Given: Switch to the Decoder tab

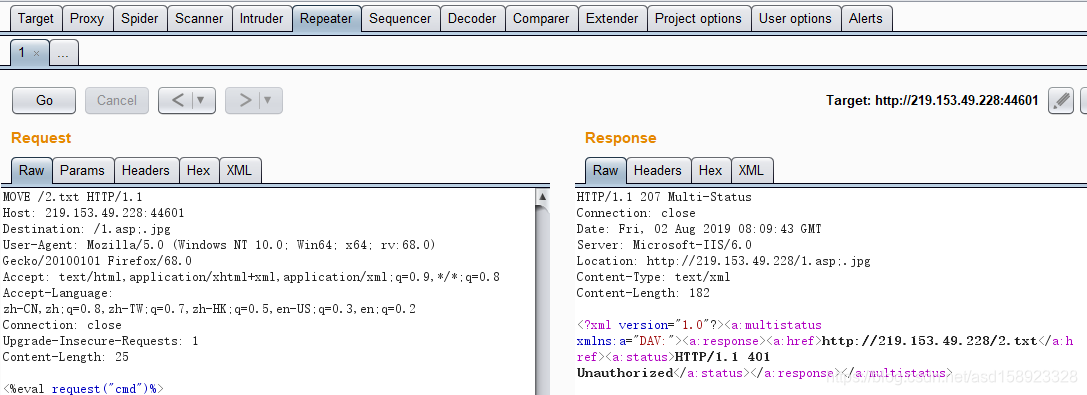Looking at the screenshot, I should pyautogui.click(x=472, y=19).
